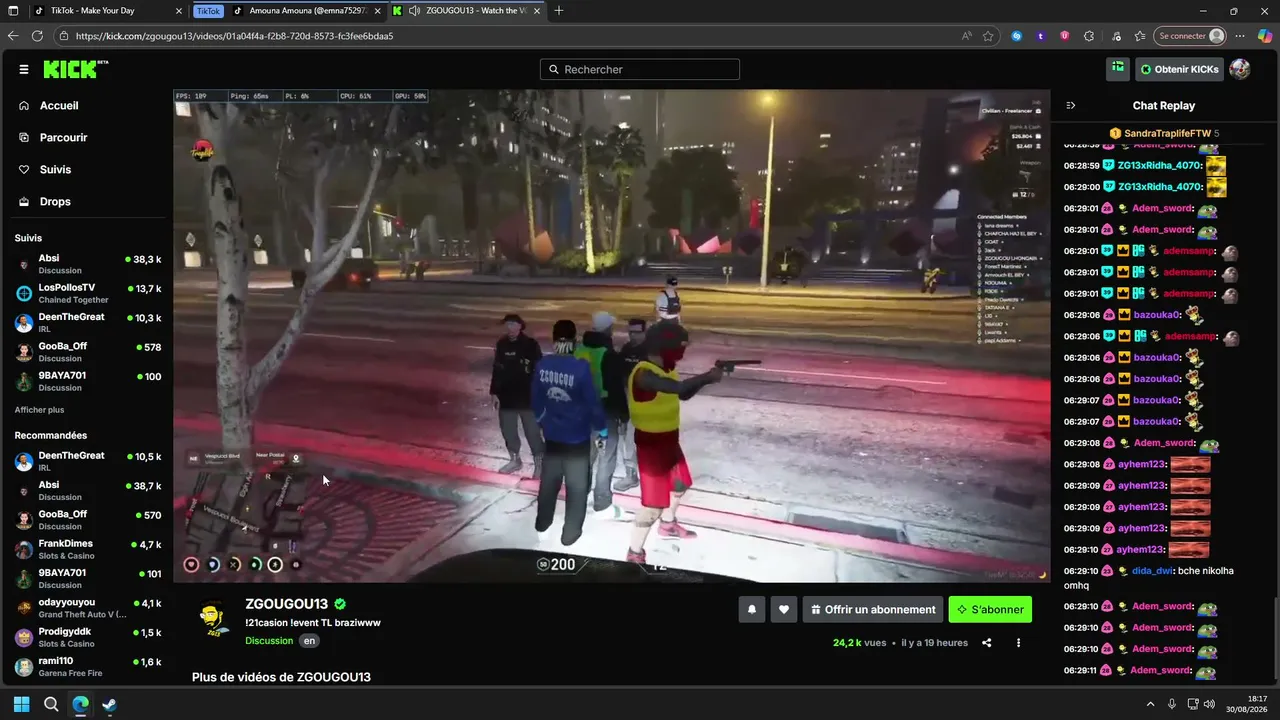The image size is (1280, 720).
Task: Click username dida_dwi in chat replay
Action: click(1153, 571)
